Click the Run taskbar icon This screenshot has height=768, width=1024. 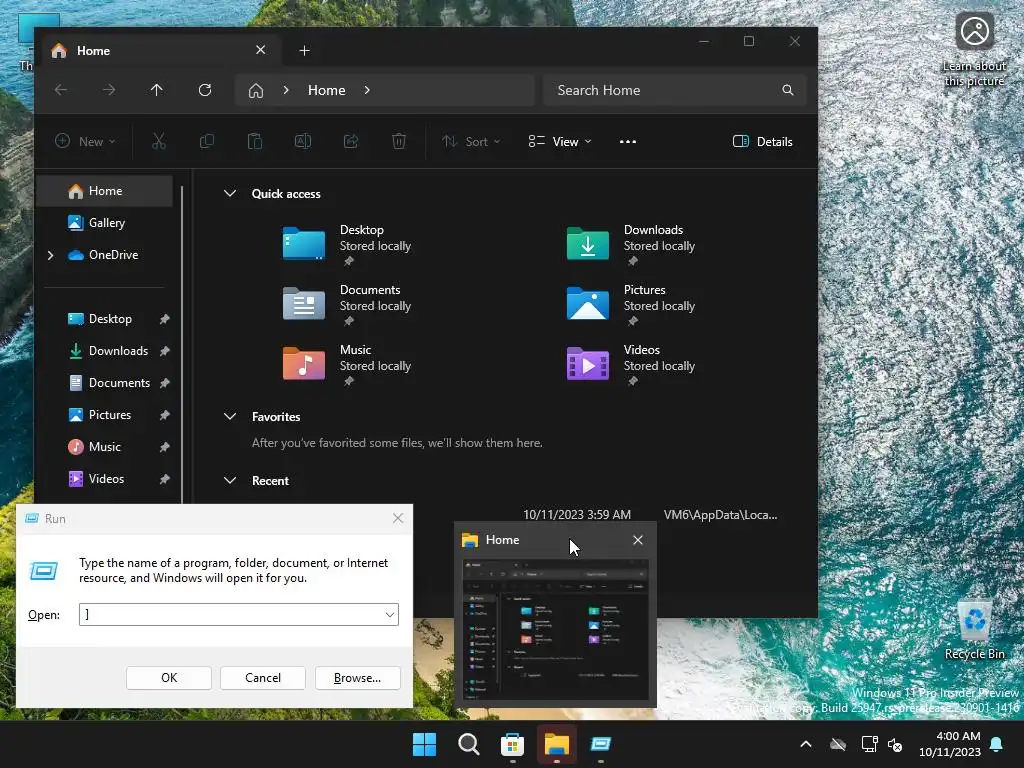coord(601,744)
